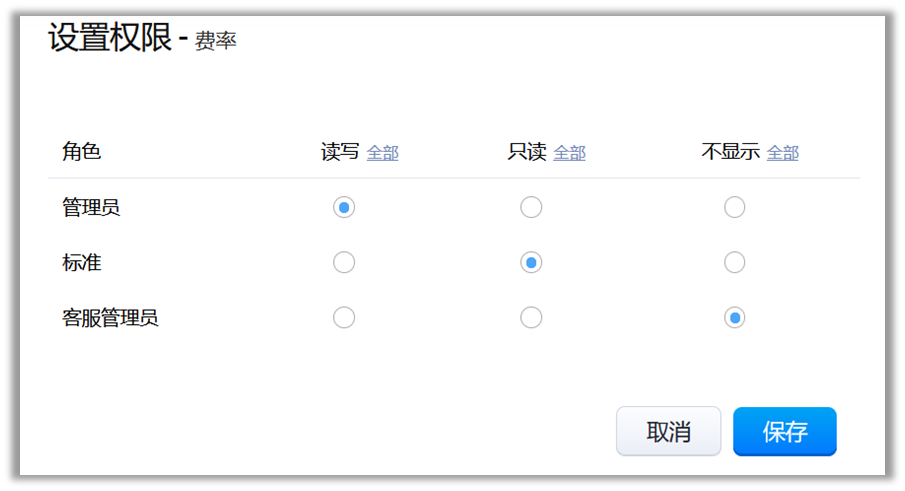Image resolution: width=905 pixels, height=491 pixels.
Task: Set 标准 role to 不显示
Action: tap(734, 263)
